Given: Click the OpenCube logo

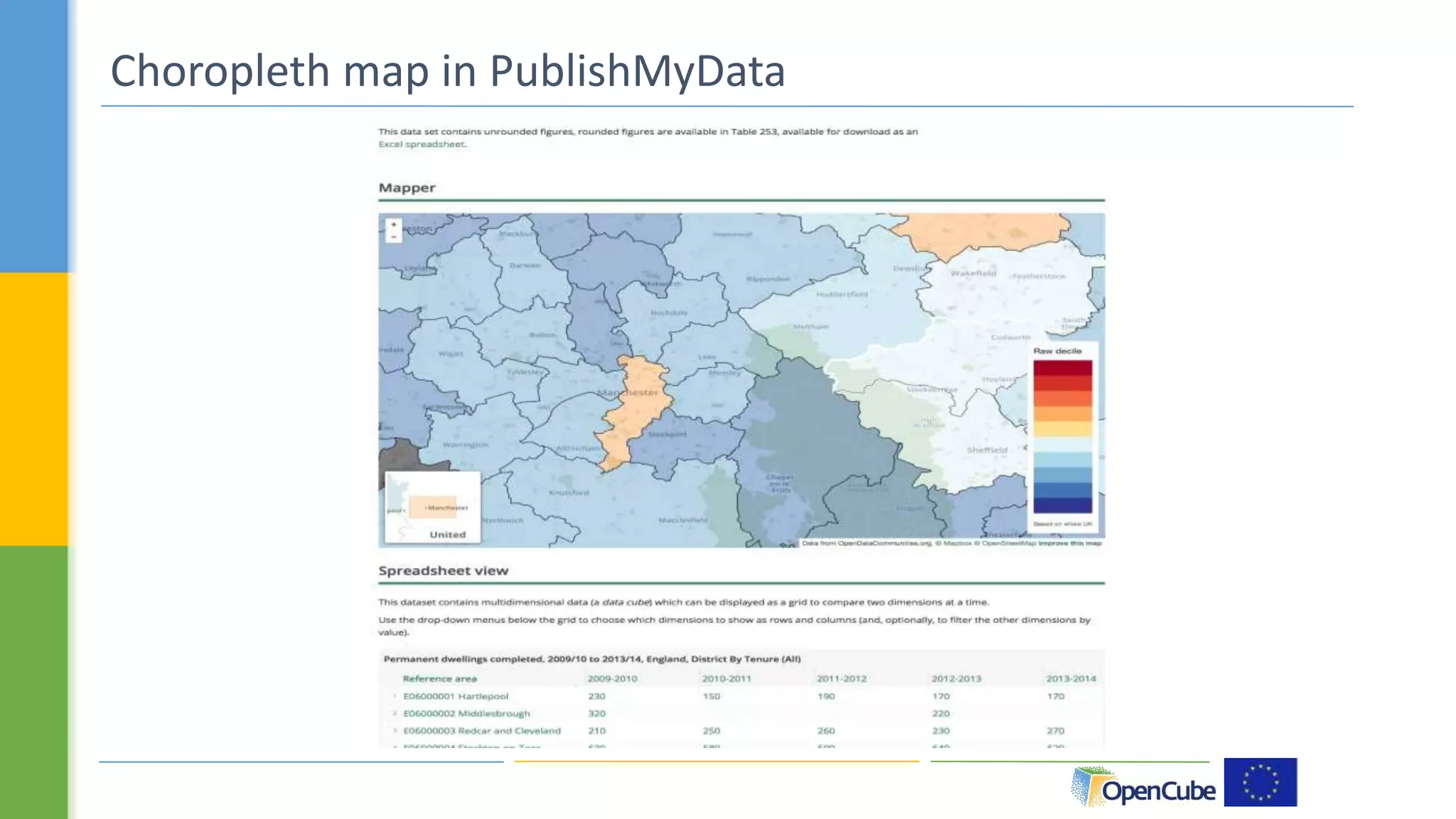Looking at the screenshot, I should tap(1143, 786).
